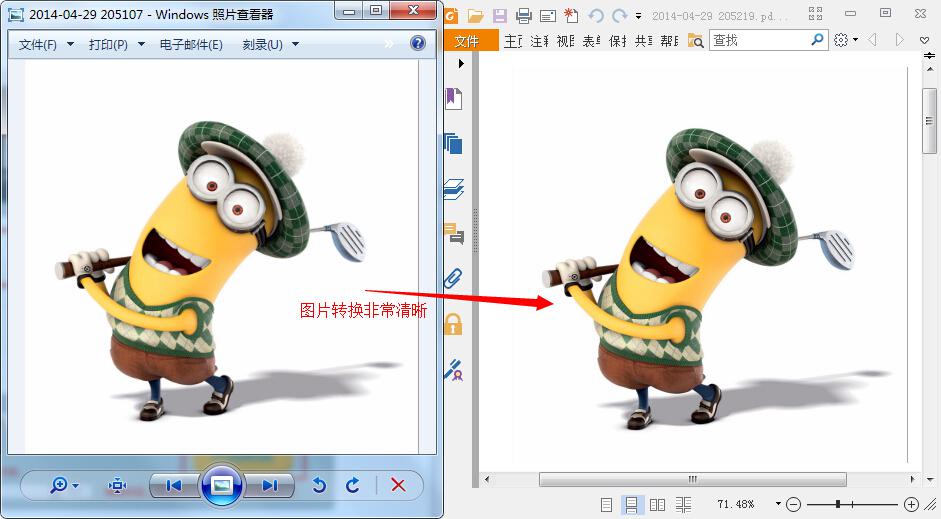Start the slideshow in Photo Viewer
This screenshot has width=941, height=519.
[x=222, y=485]
